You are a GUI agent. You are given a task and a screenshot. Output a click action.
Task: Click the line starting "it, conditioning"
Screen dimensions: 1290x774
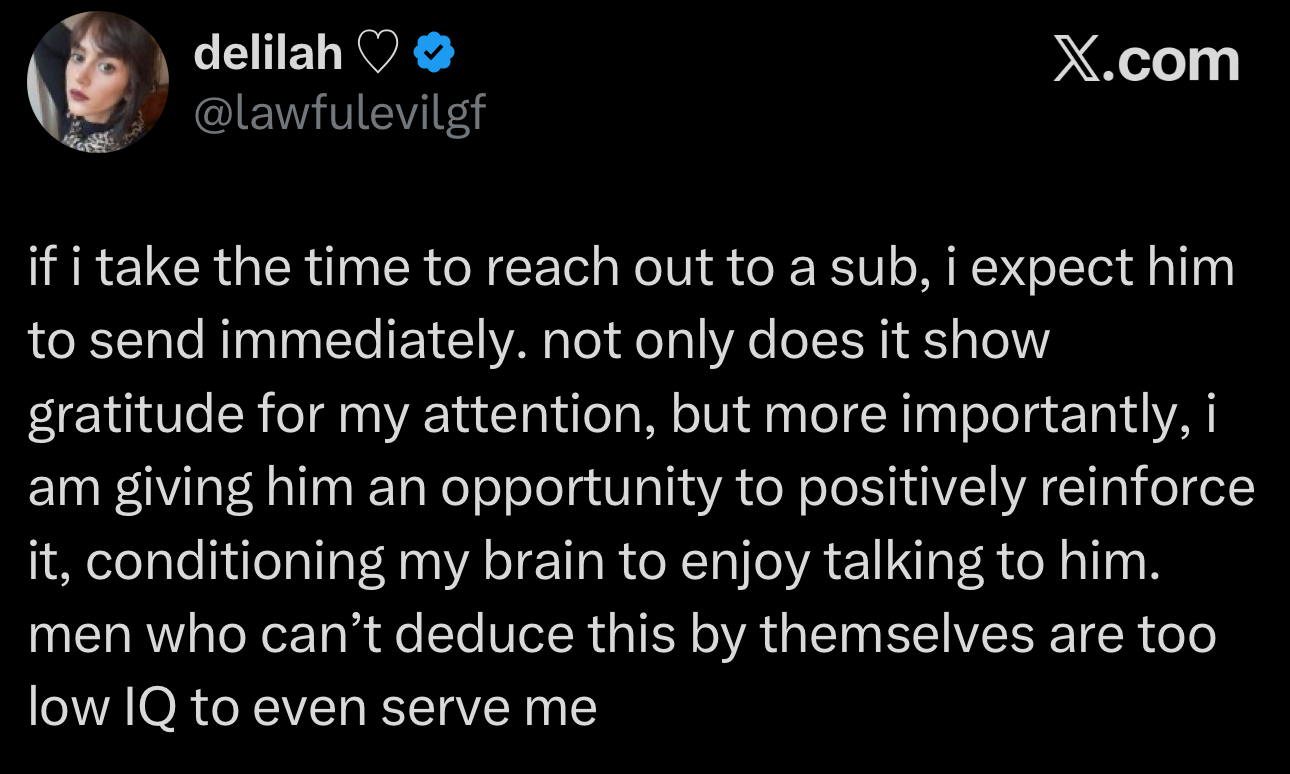click(x=594, y=564)
